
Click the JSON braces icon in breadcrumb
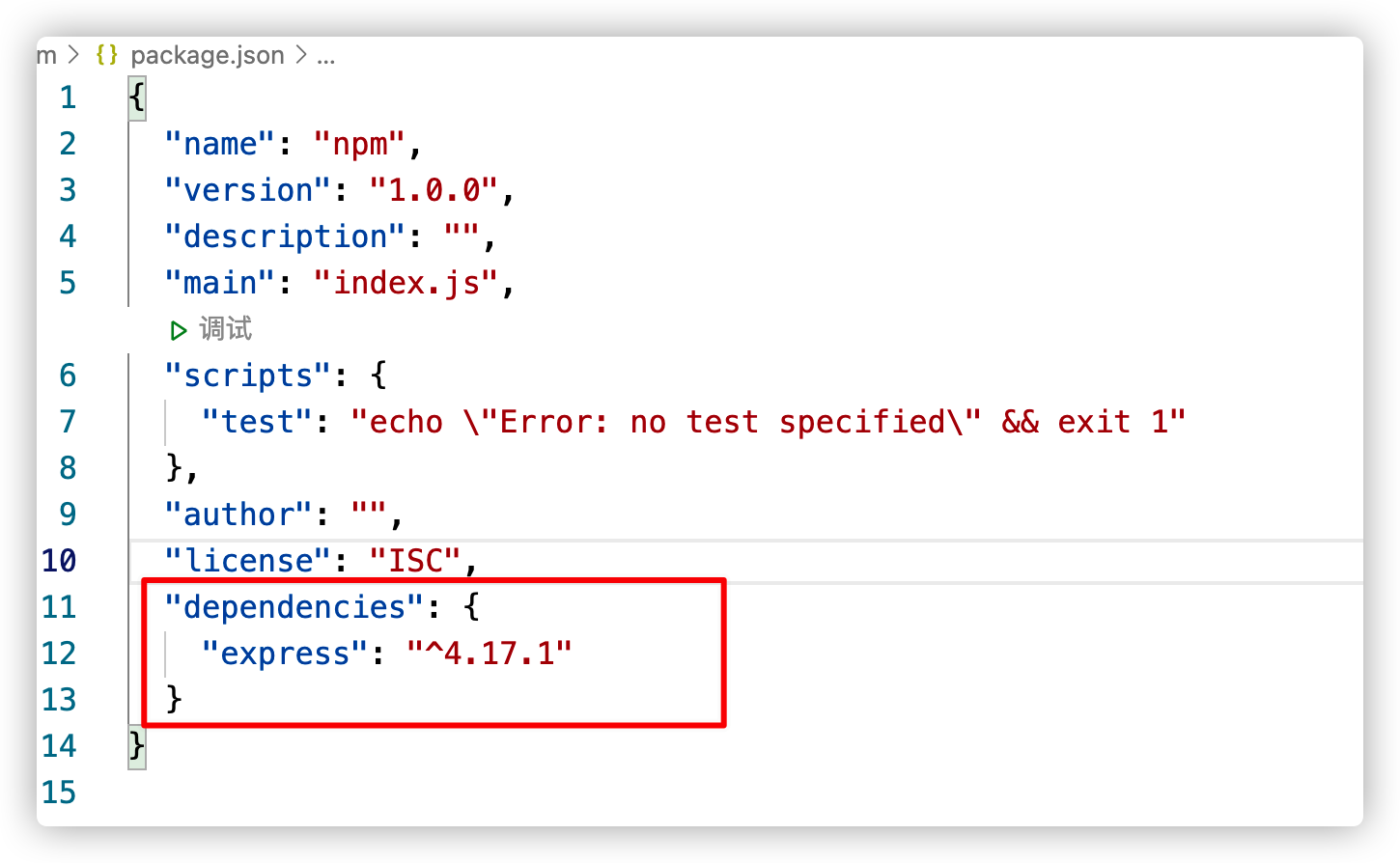[106, 56]
